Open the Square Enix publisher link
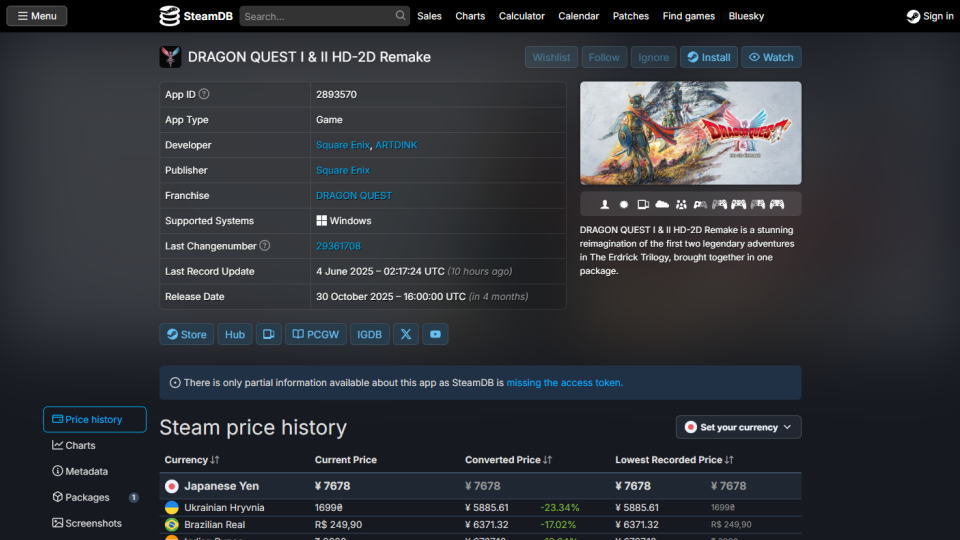 [x=343, y=170]
